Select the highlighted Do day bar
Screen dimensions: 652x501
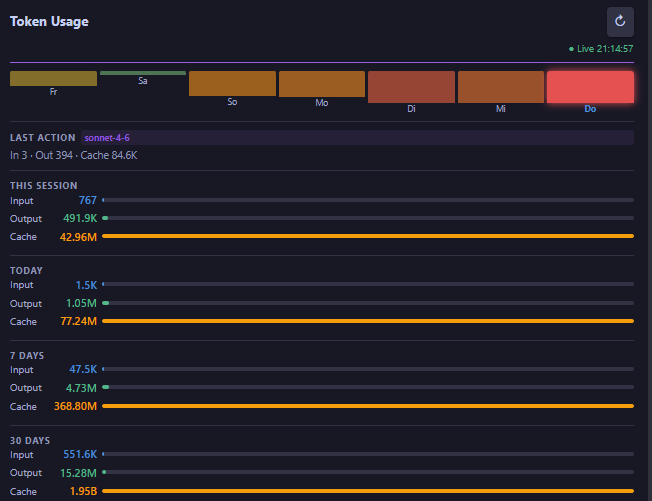(590, 86)
